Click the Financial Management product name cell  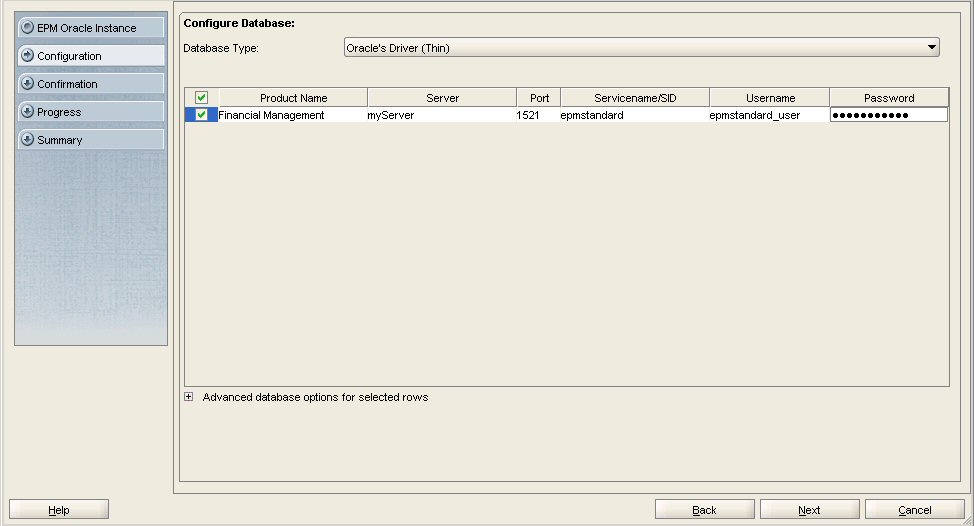[x=293, y=115]
